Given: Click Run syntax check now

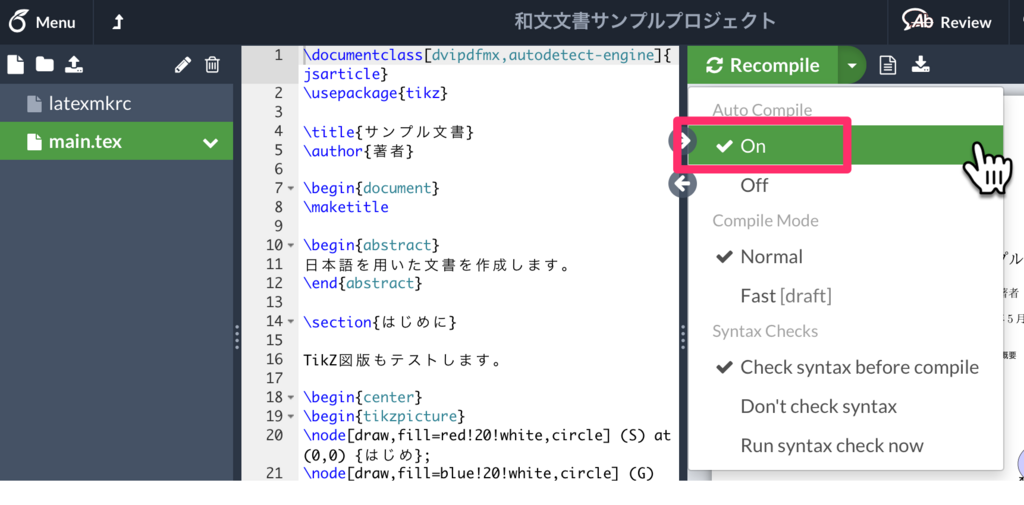Looking at the screenshot, I should pos(845,446).
